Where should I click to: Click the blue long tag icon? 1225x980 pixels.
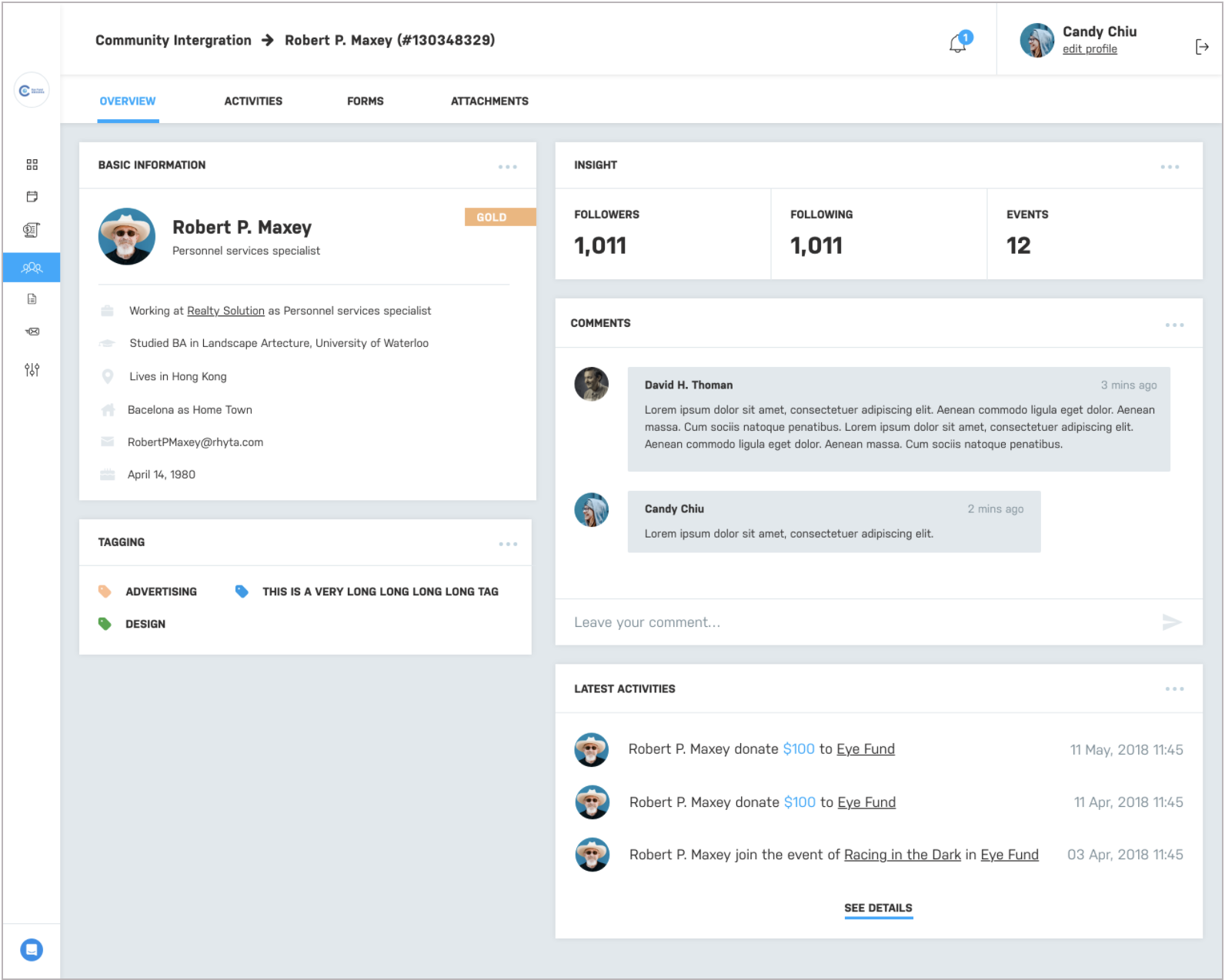242,591
